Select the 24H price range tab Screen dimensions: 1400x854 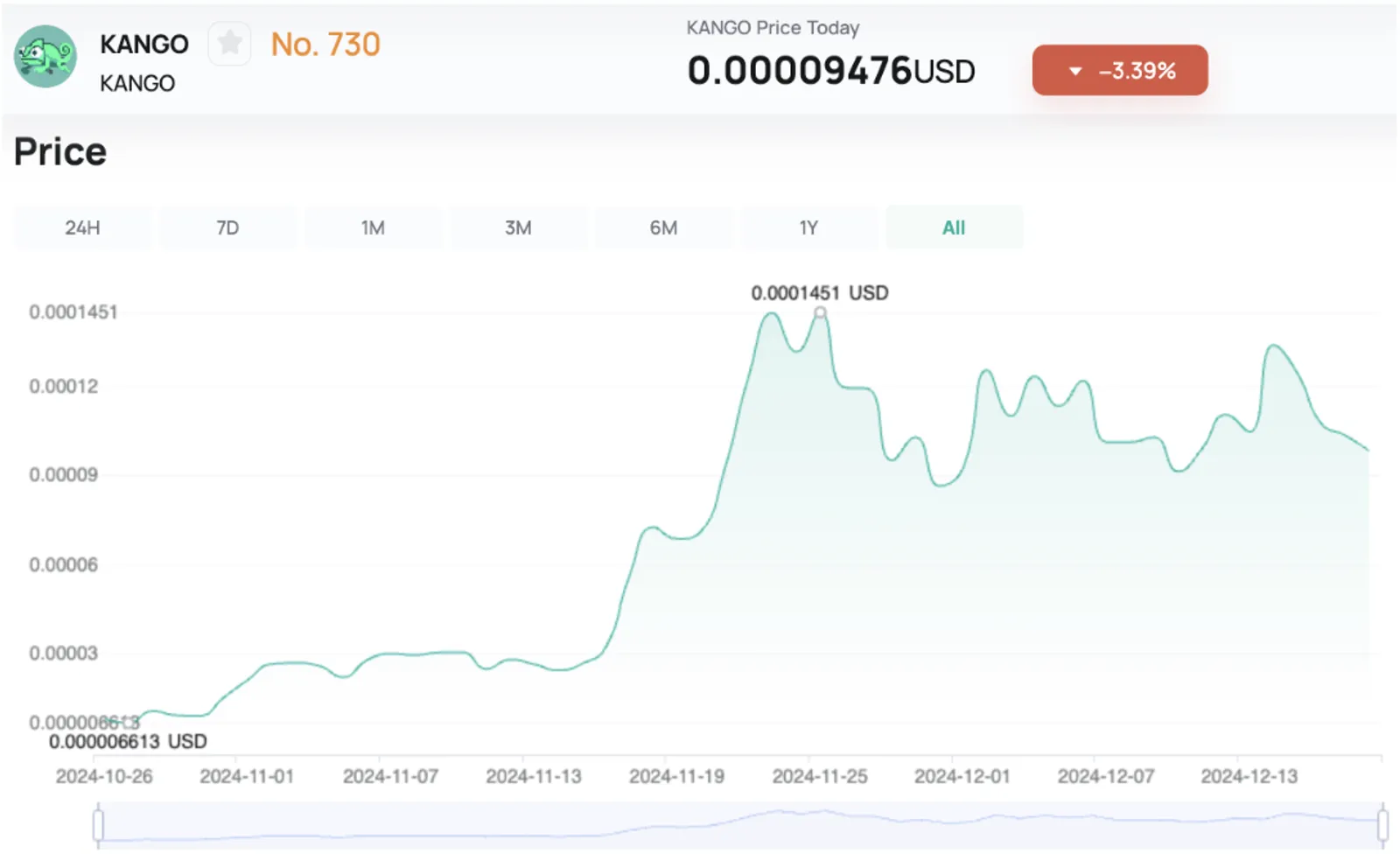[x=82, y=227]
